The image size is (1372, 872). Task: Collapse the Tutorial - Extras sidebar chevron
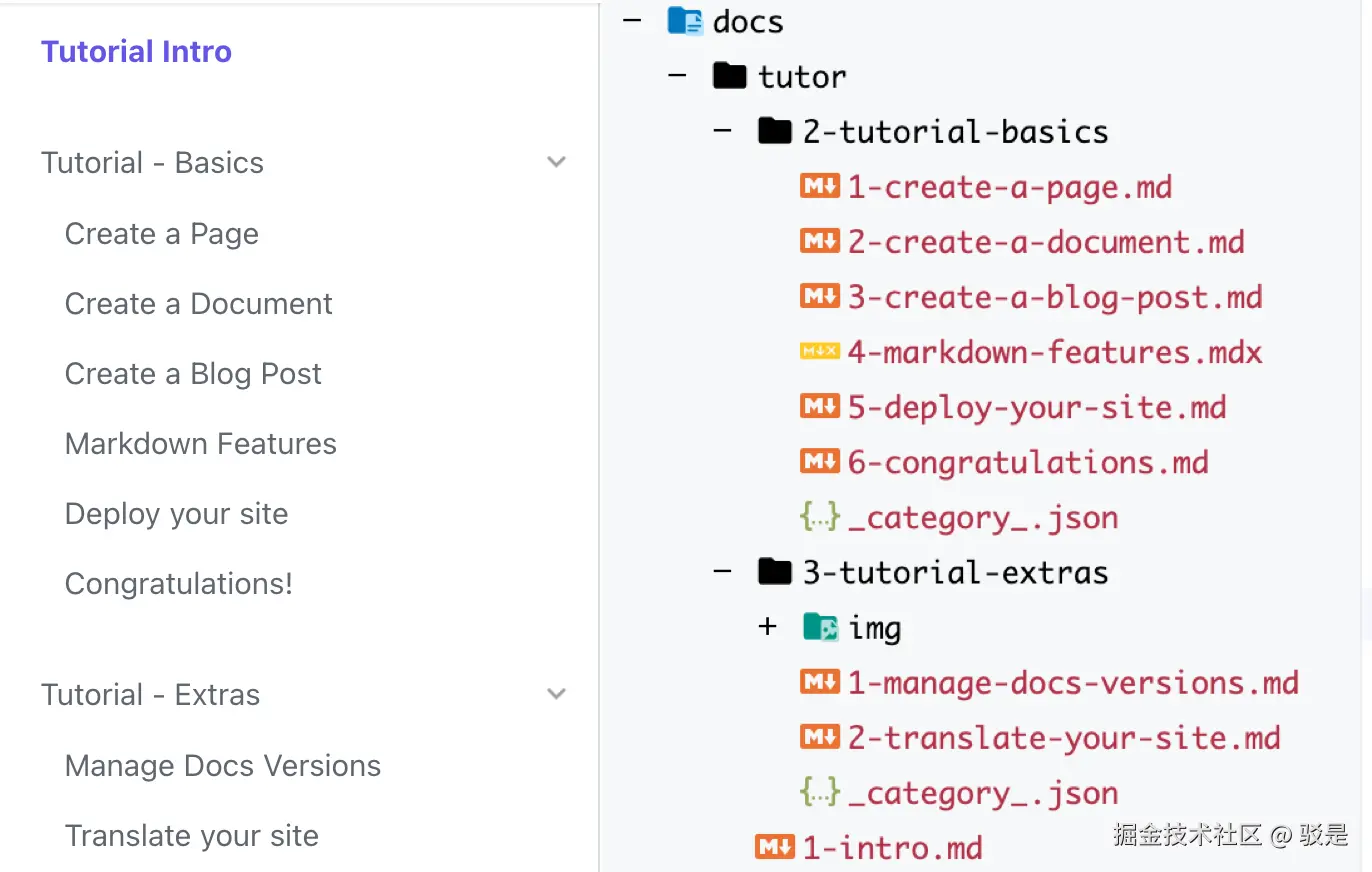click(557, 694)
